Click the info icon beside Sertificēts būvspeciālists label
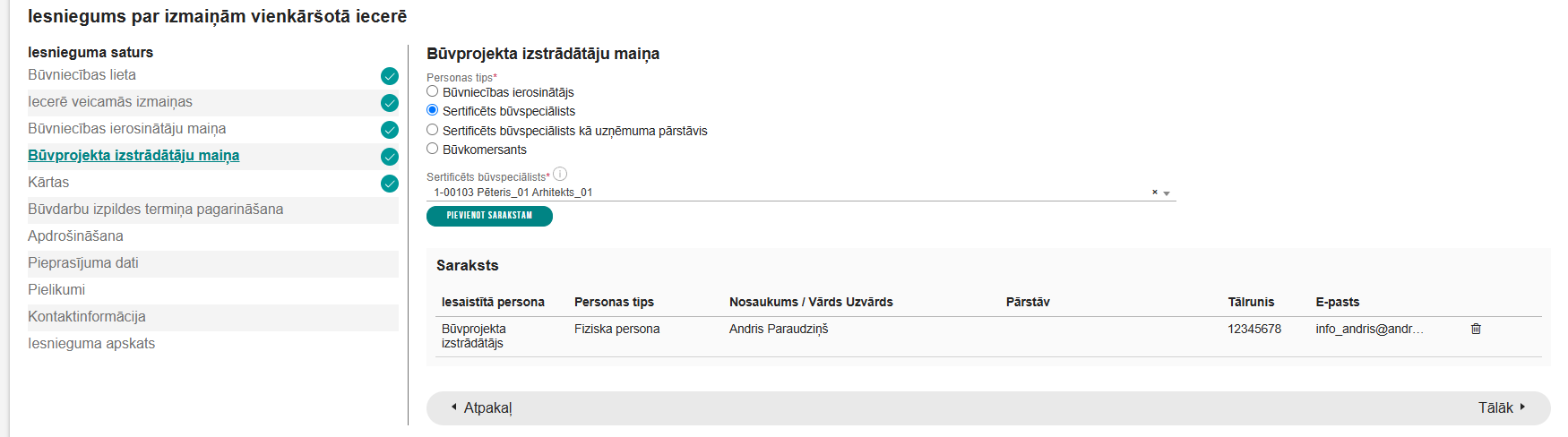Image resolution: width=1568 pixels, height=437 pixels. (560, 174)
